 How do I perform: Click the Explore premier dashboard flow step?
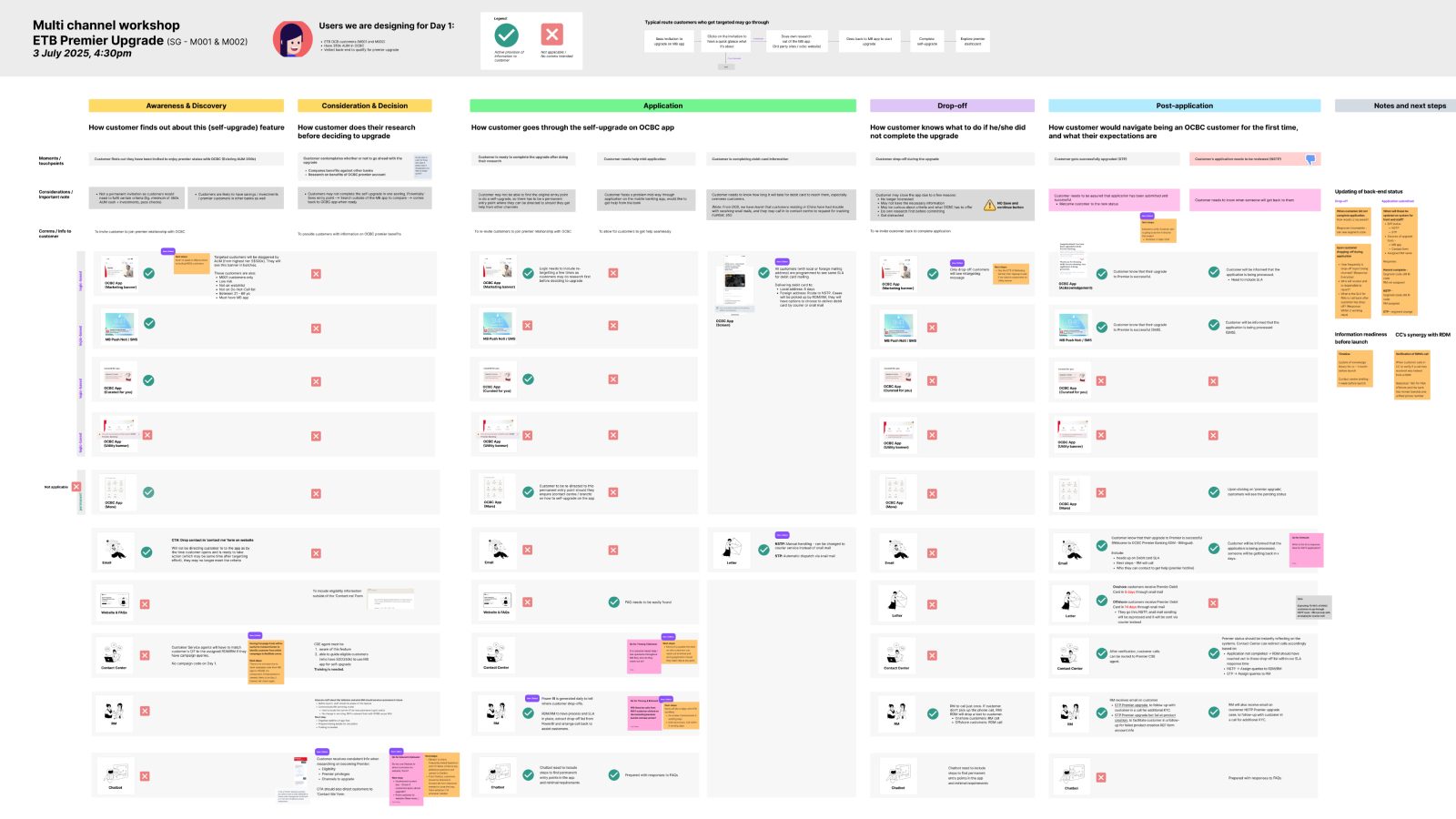(x=973, y=40)
